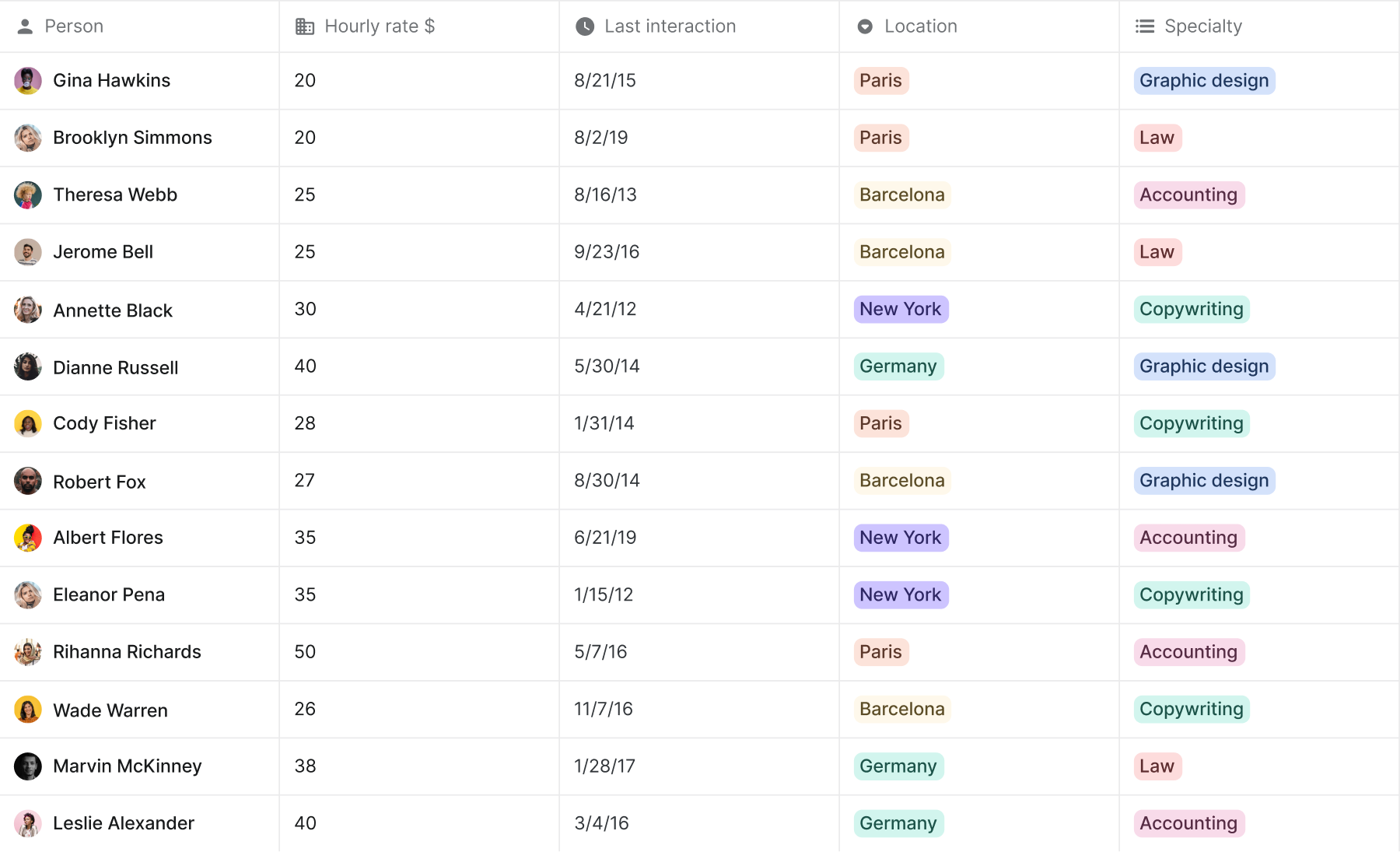Click the person icon in the Person header
This screenshot has height=852, width=1400.
tap(25, 26)
